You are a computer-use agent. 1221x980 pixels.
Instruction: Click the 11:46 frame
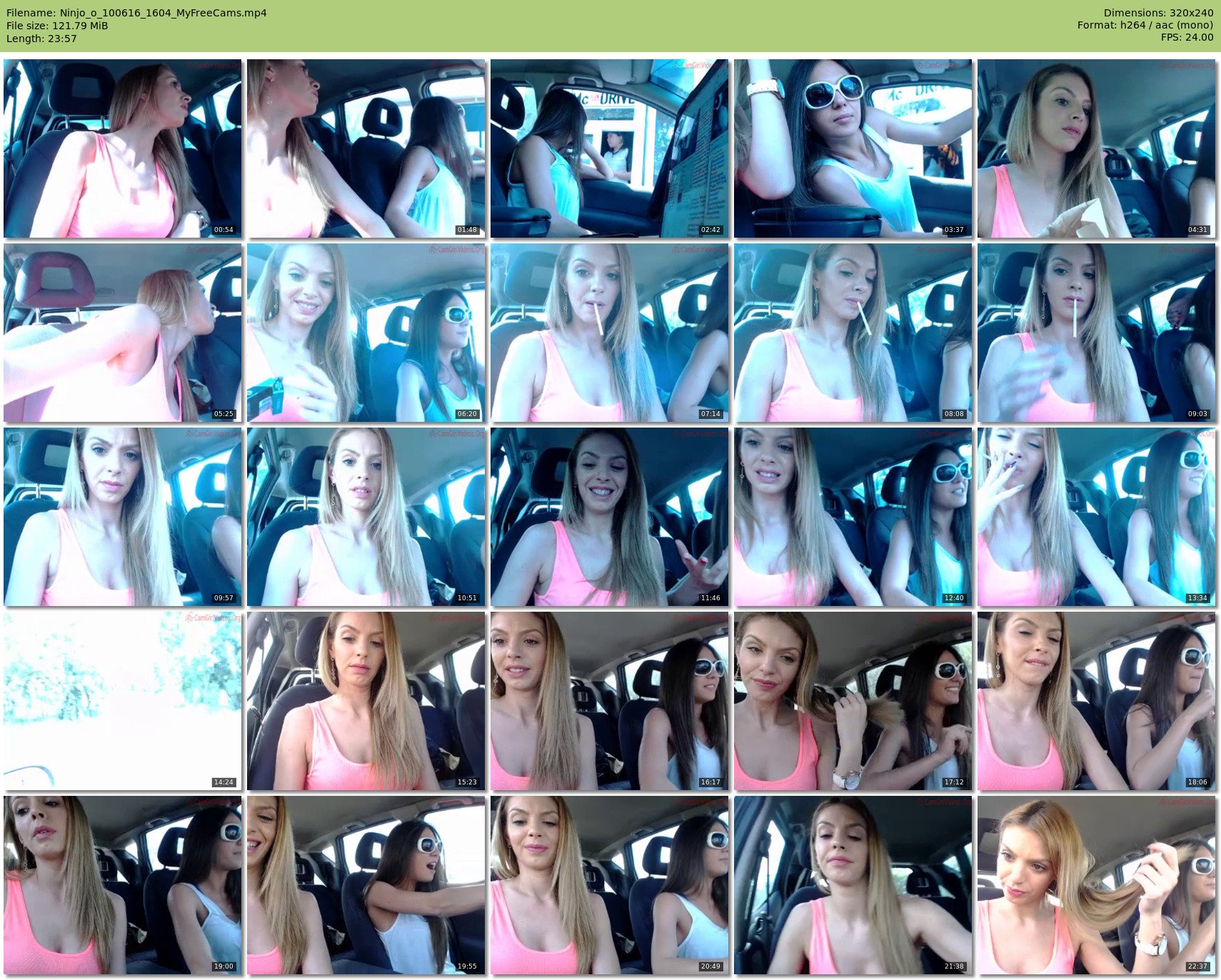pos(609,517)
